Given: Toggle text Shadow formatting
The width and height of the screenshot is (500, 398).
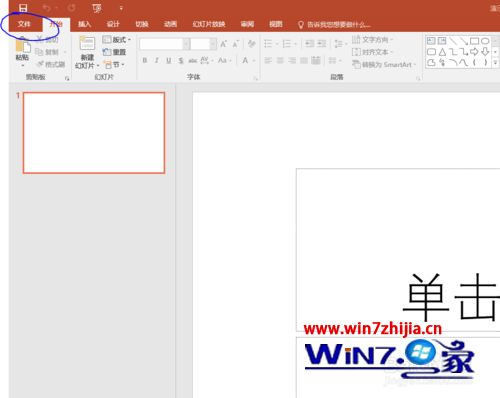Looking at the screenshot, I should (181, 60).
